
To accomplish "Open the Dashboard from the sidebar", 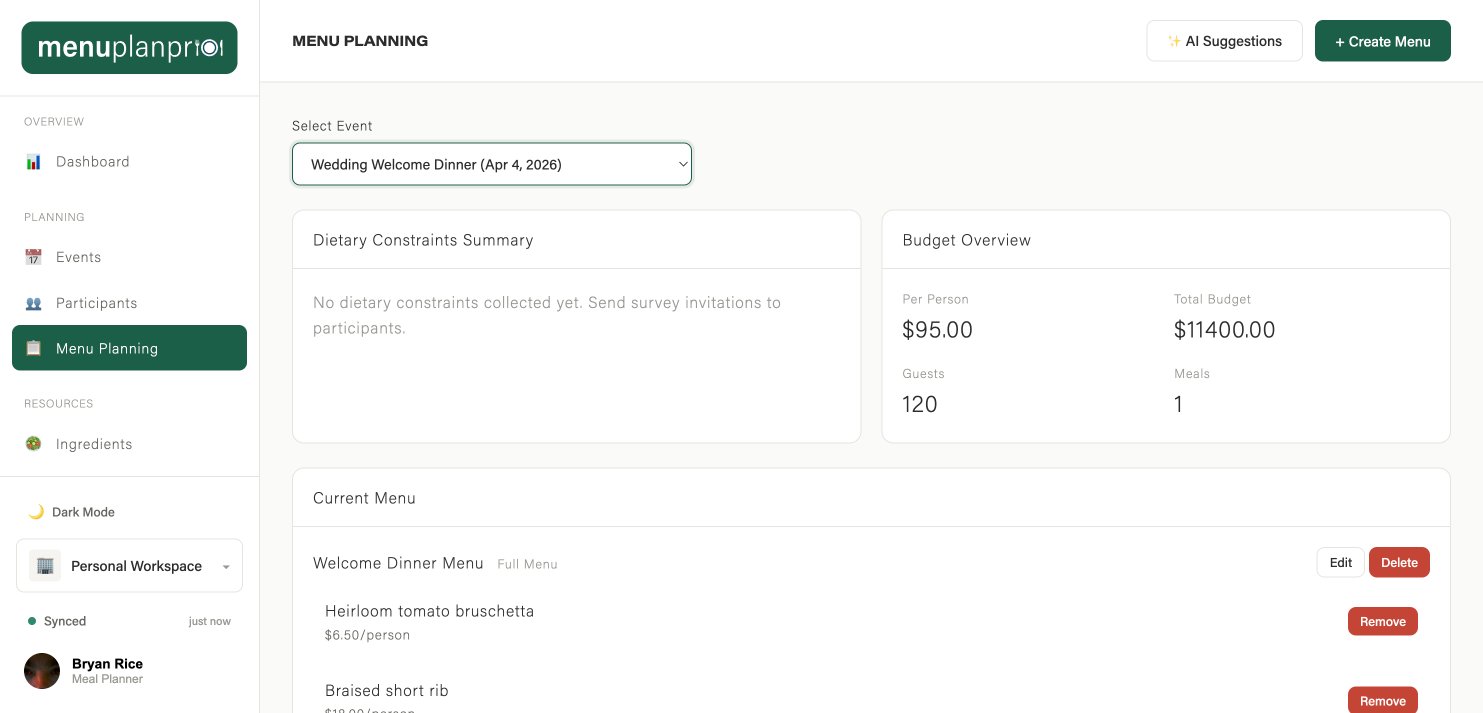I will (x=93, y=161).
